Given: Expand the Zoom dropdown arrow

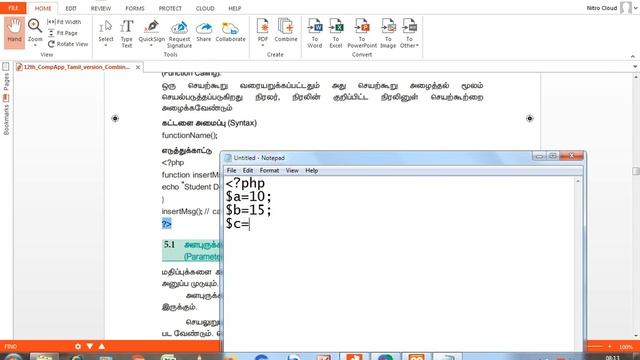Looking at the screenshot, I should click(35, 45).
